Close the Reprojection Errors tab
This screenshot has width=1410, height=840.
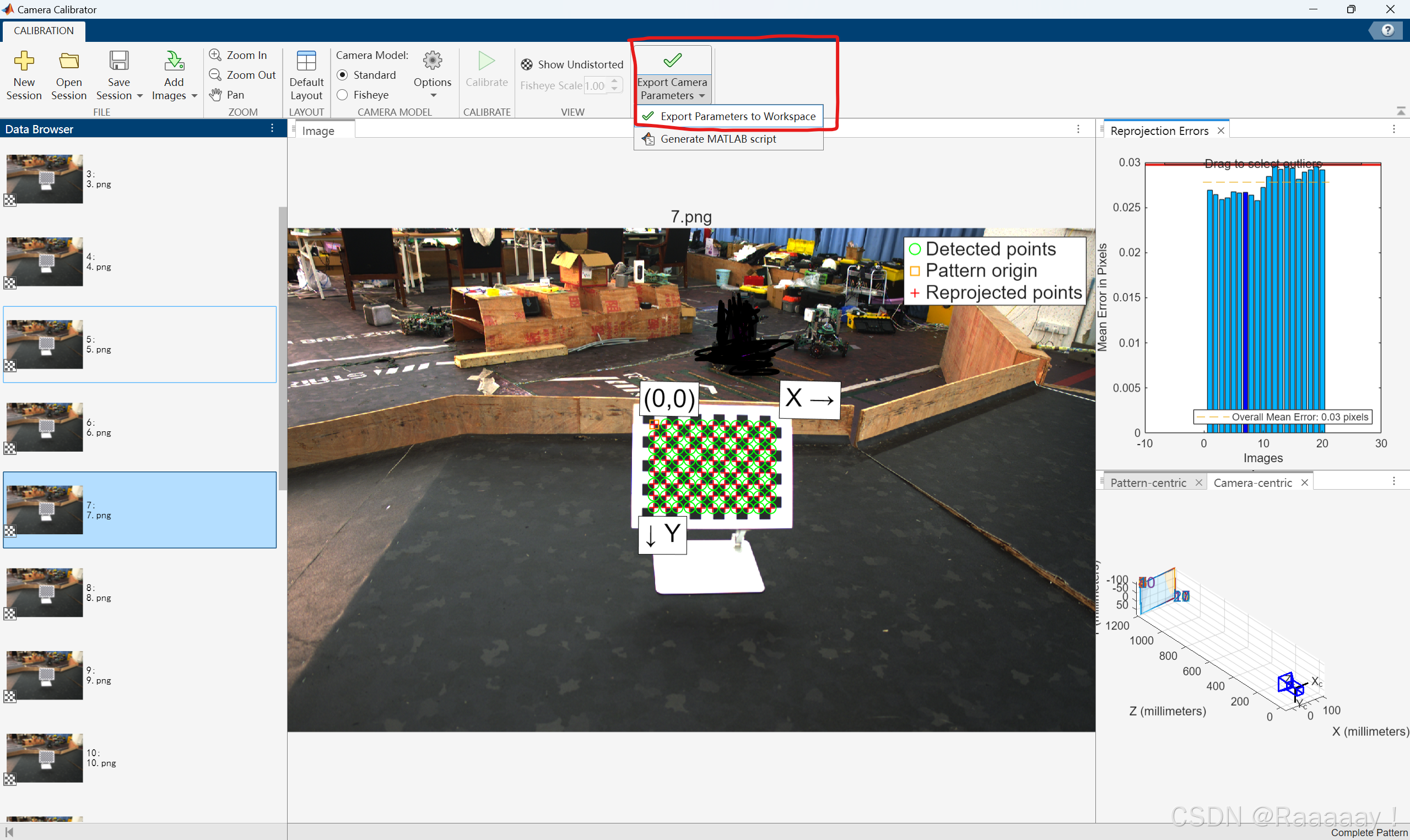point(1221,131)
